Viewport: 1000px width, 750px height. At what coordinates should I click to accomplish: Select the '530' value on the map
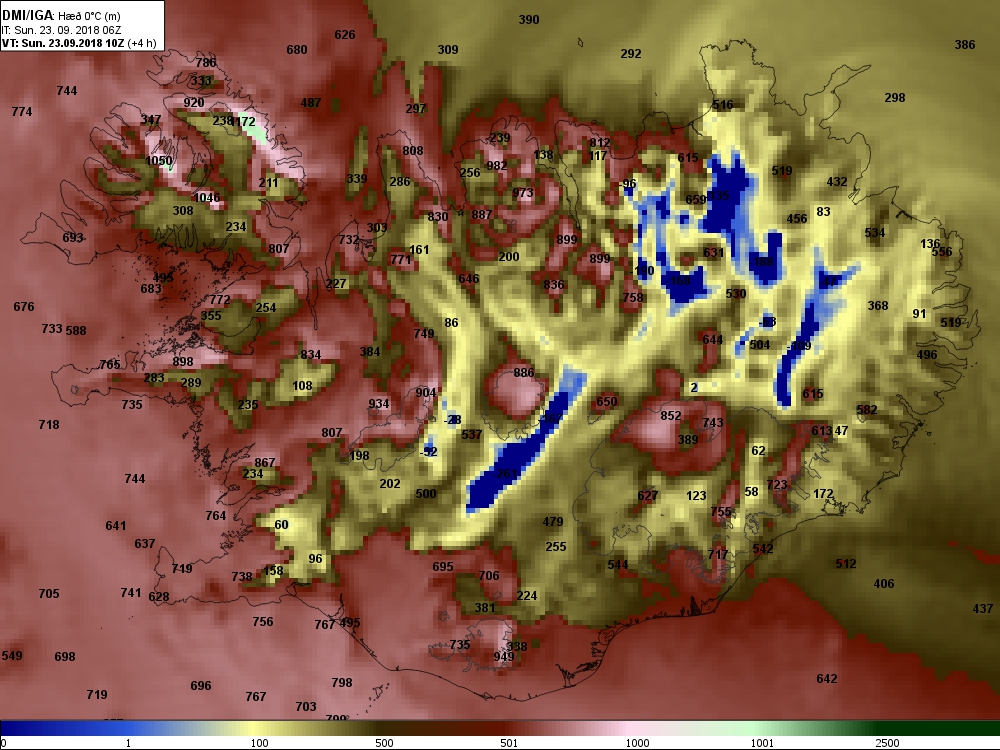pyautogui.click(x=735, y=294)
